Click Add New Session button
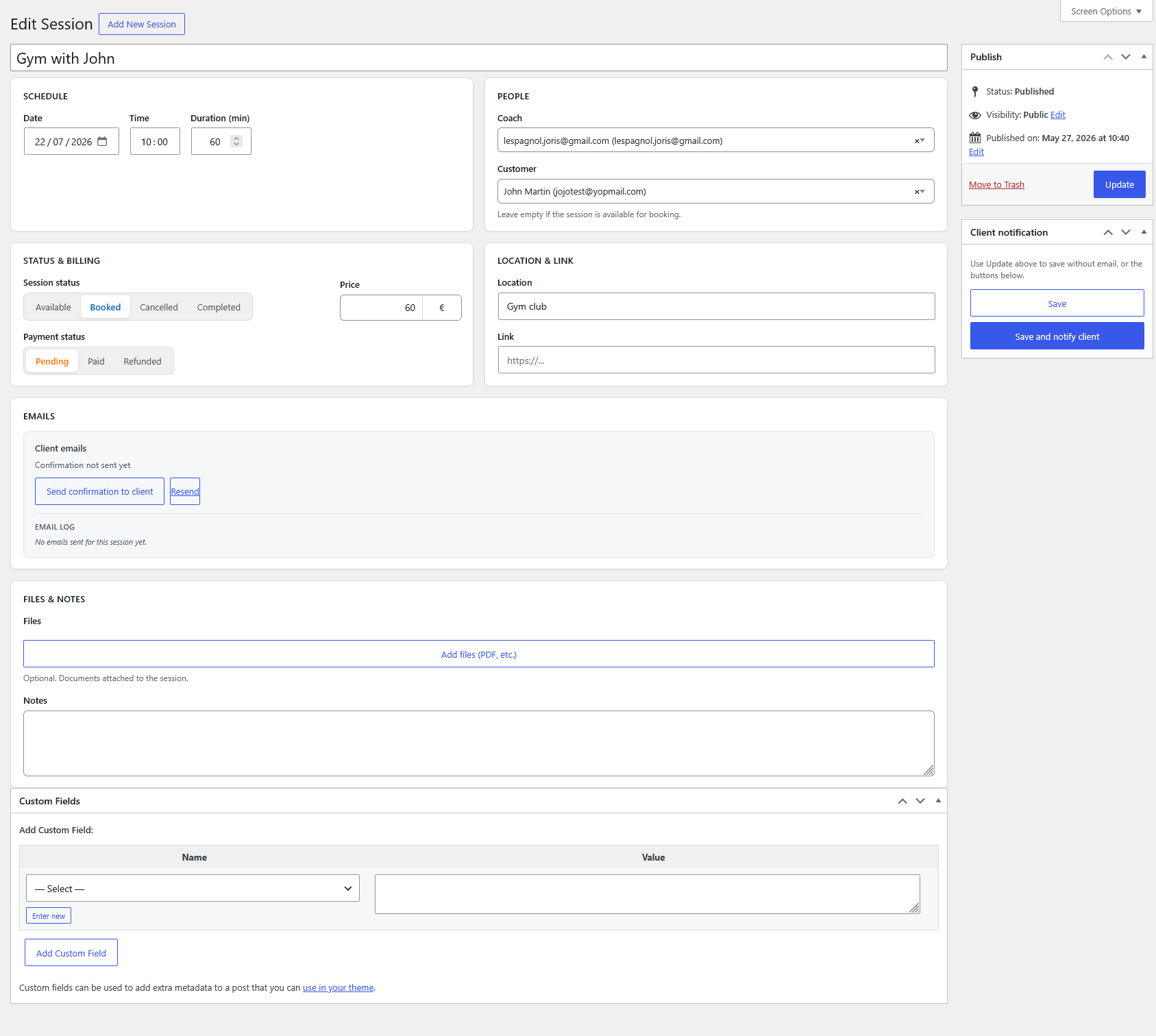The height and width of the screenshot is (1036, 1156). coord(142,24)
